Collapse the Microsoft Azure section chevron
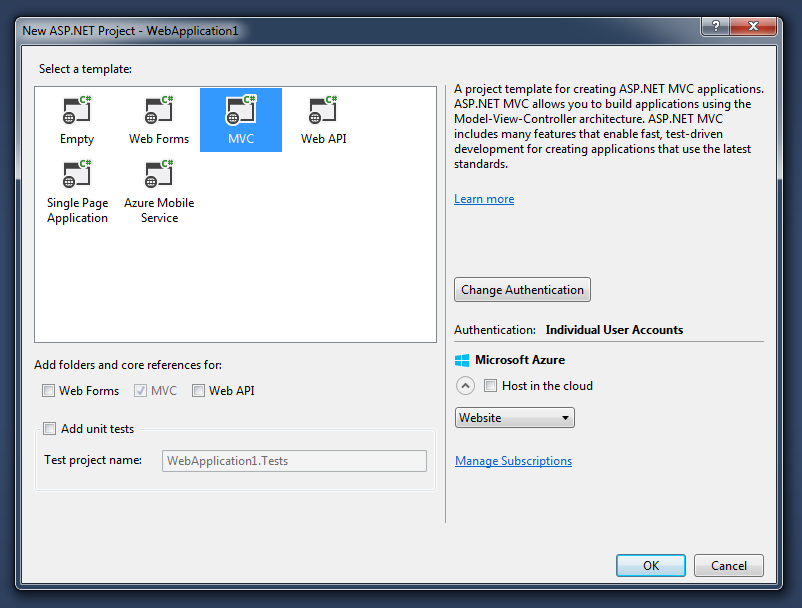The width and height of the screenshot is (802, 608). tap(465, 386)
